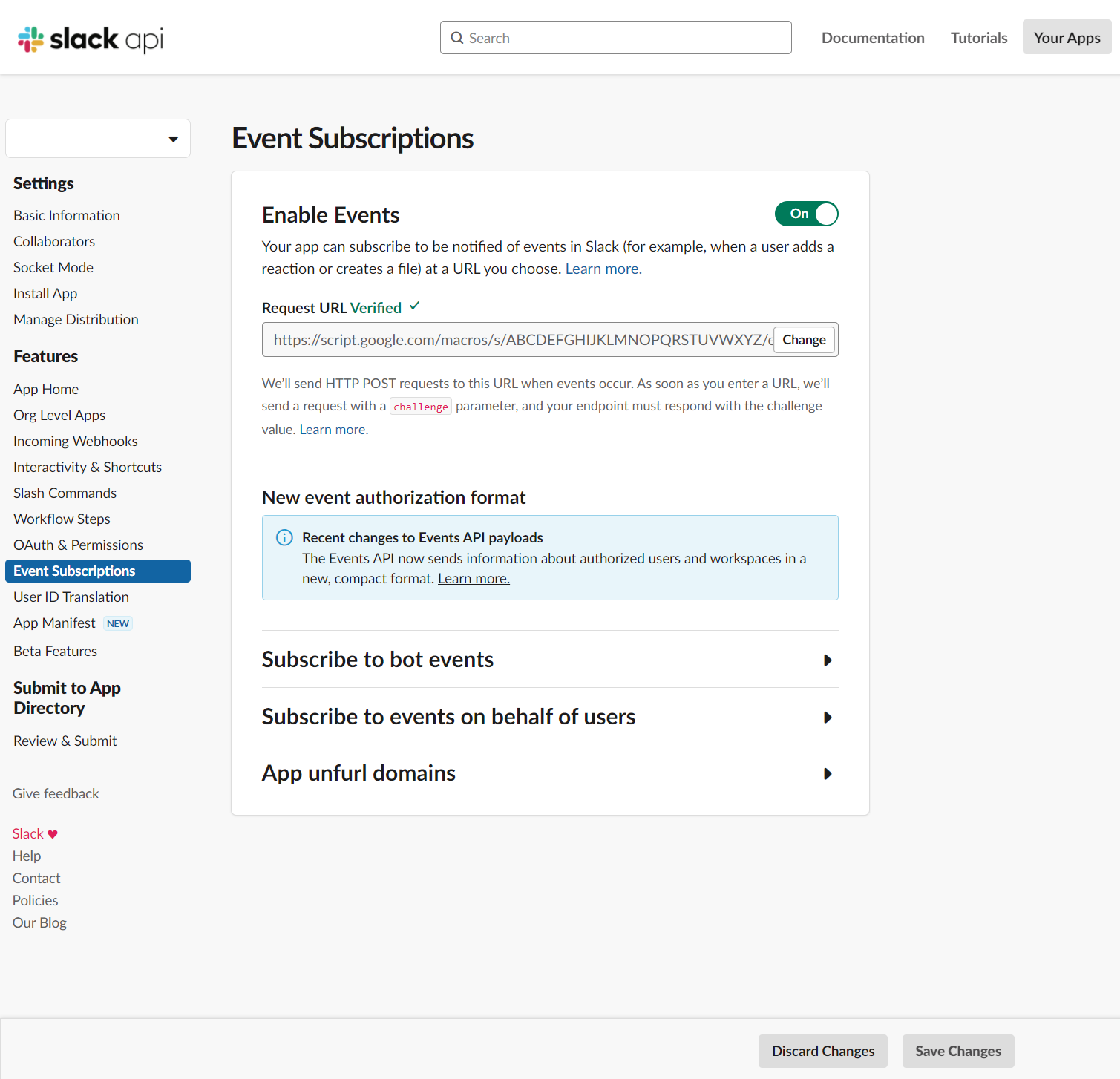1120x1079 pixels.
Task: Click the NEW badge beside App Manifest
Action: [x=118, y=623]
